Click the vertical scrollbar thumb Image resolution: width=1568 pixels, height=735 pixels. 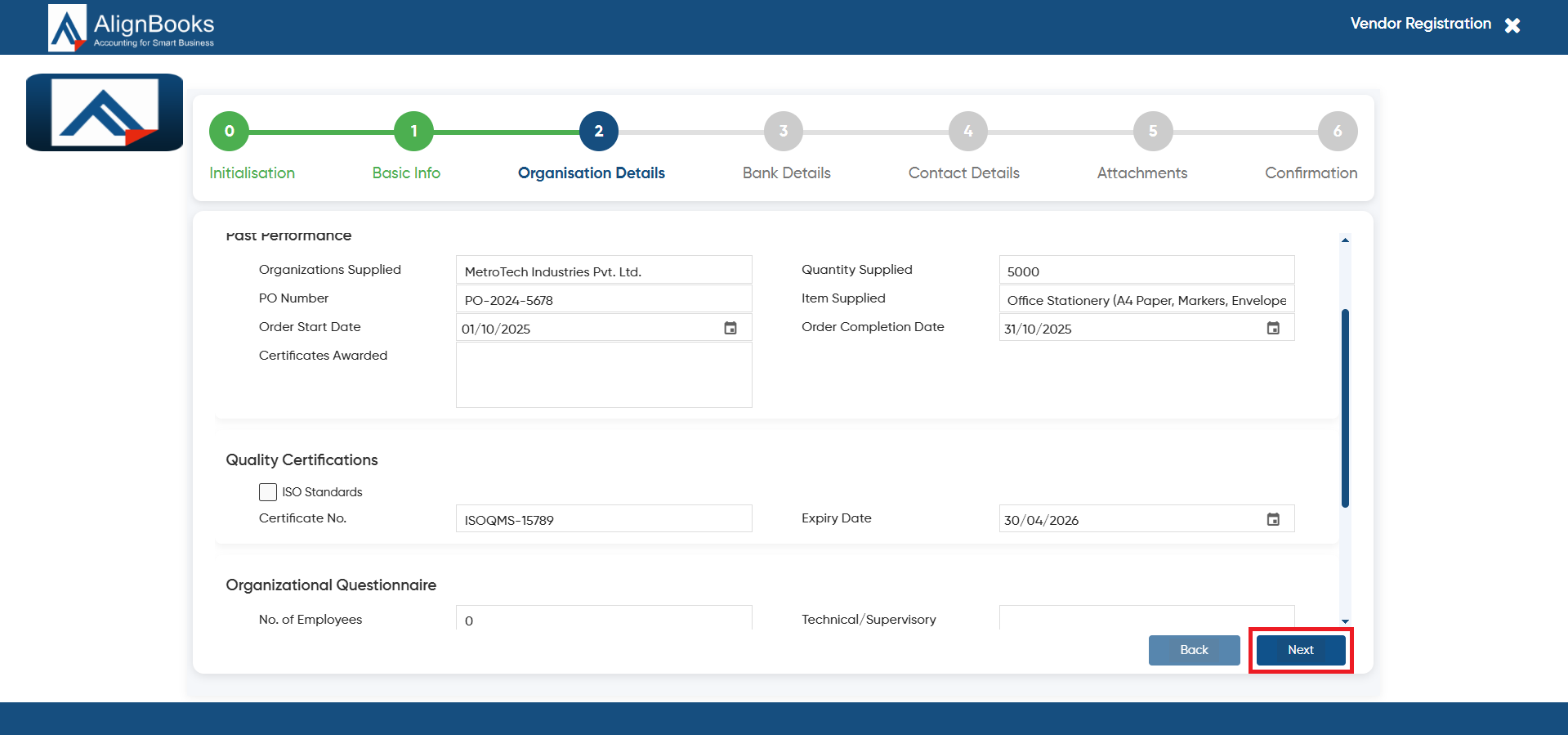click(1345, 408)
